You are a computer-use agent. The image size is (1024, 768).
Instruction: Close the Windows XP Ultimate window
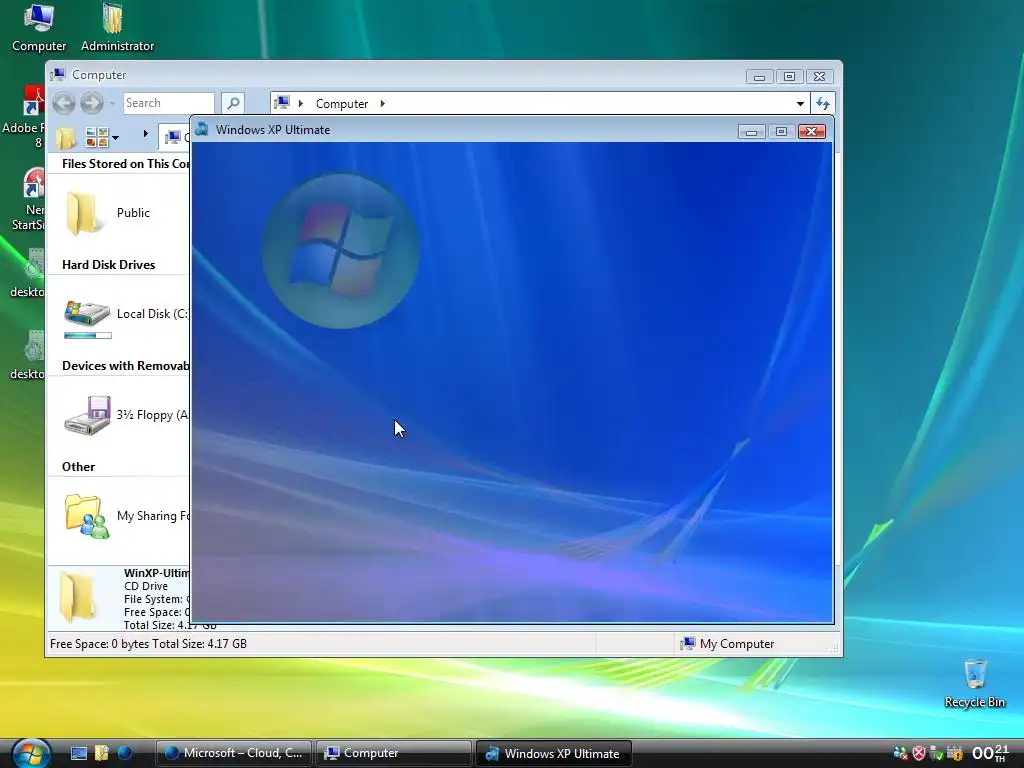[812, 132]
